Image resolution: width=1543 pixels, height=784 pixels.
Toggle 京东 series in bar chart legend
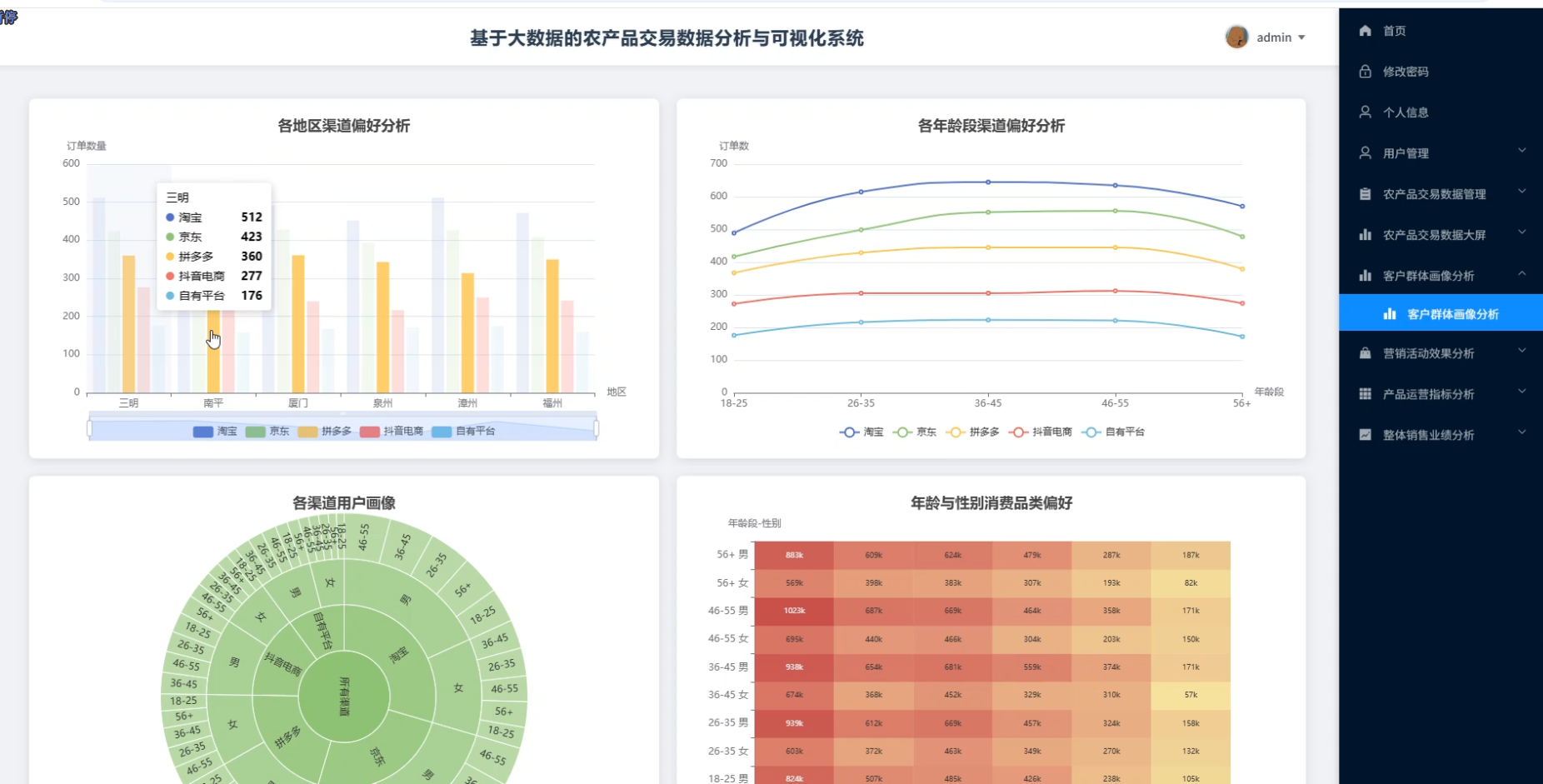pyautogui.click(x=267, y=432)
